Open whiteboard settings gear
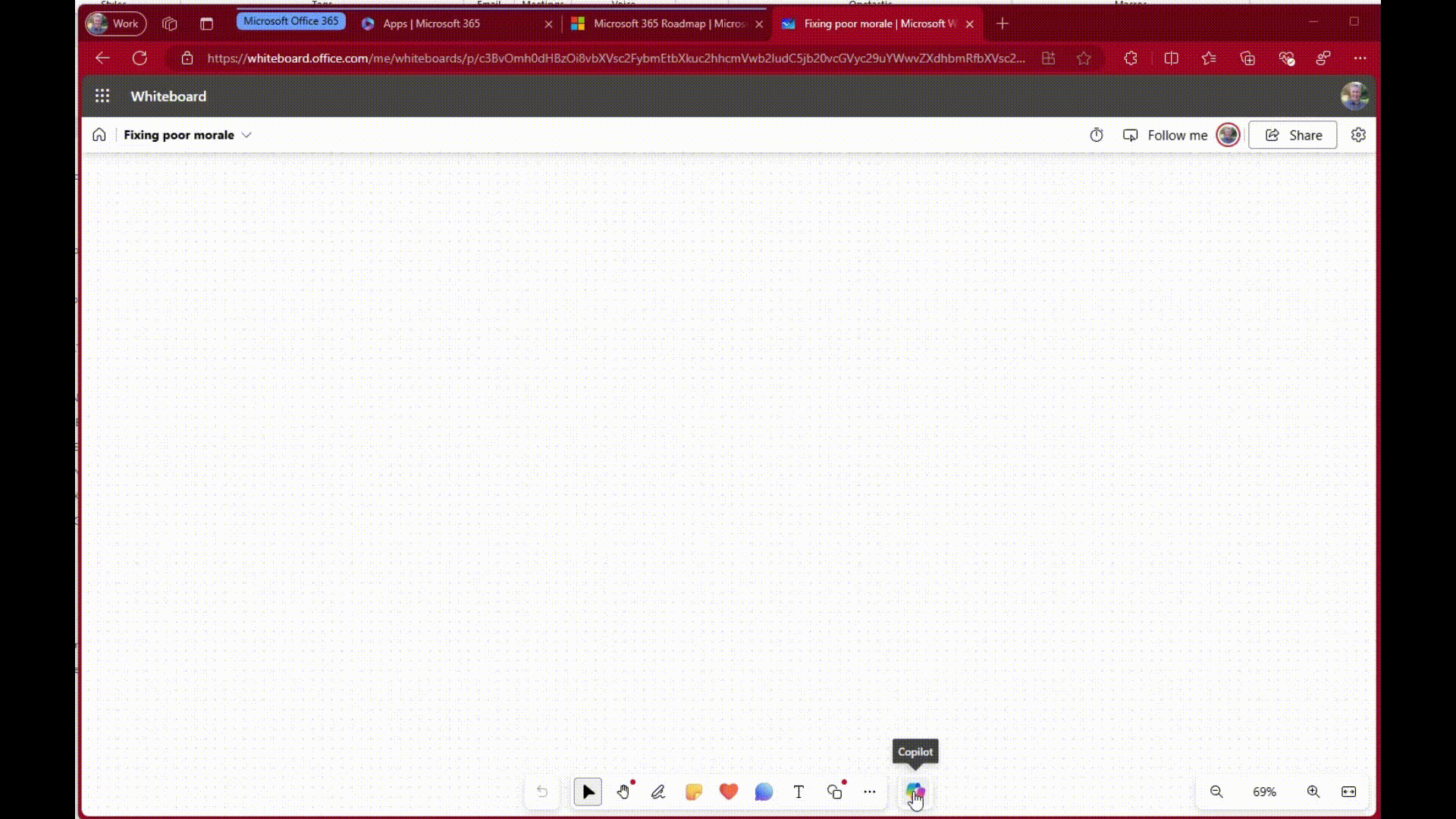This screenshot has width=1456, height=819. 1358,135
